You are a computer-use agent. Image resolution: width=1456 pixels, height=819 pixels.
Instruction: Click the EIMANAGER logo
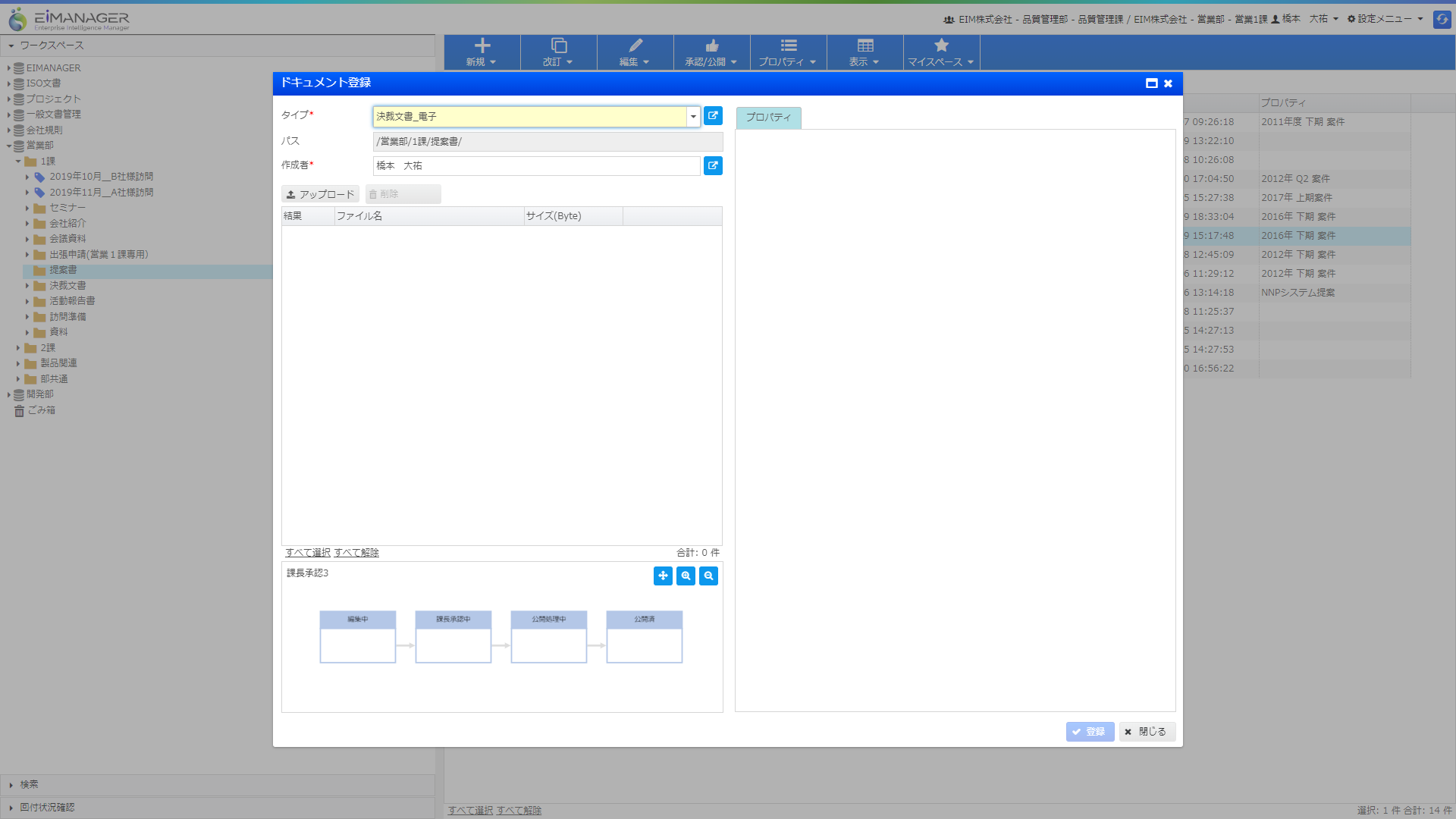point(69,19)
